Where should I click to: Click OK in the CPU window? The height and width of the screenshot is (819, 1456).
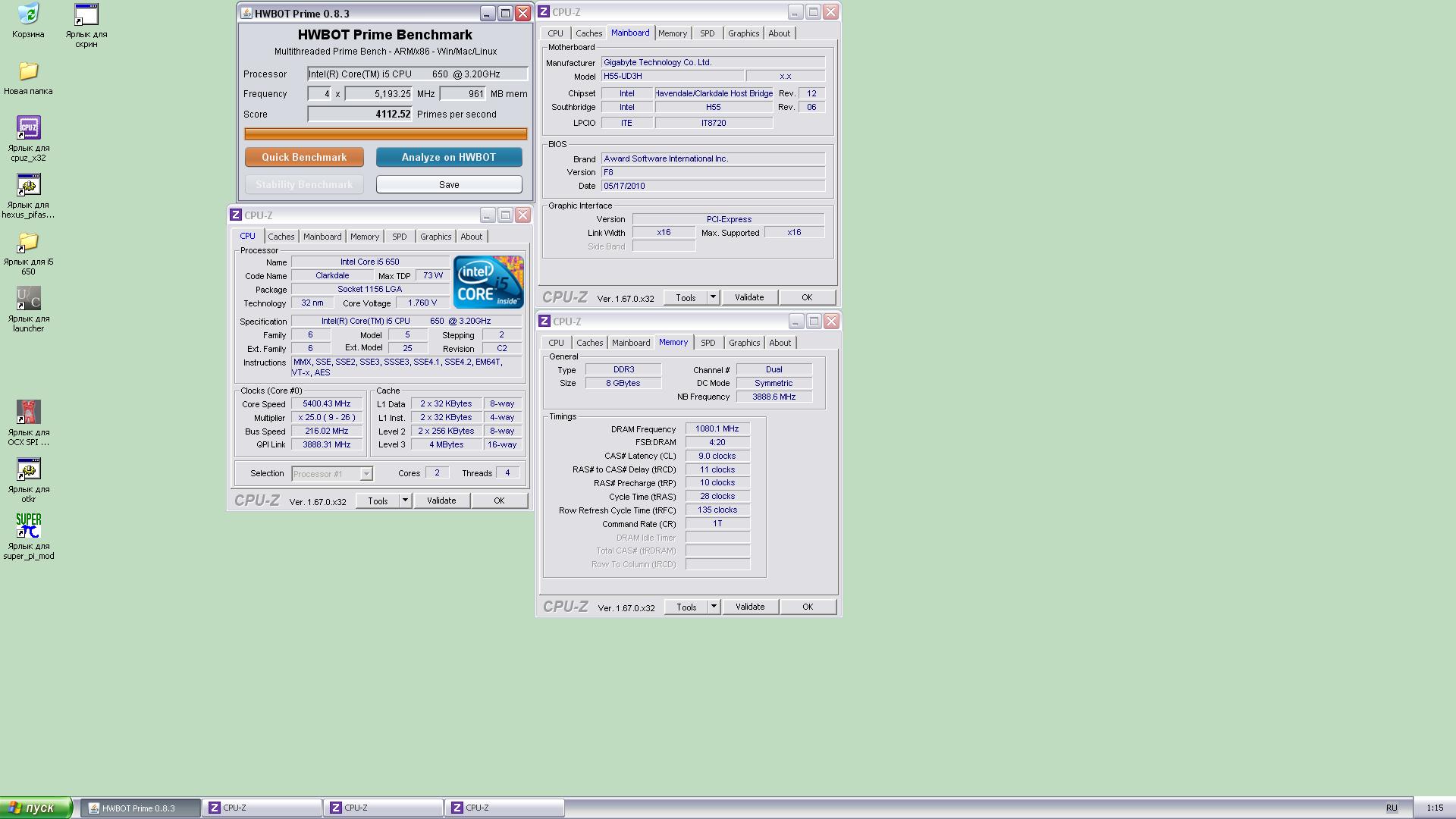[x=499, y=500]
